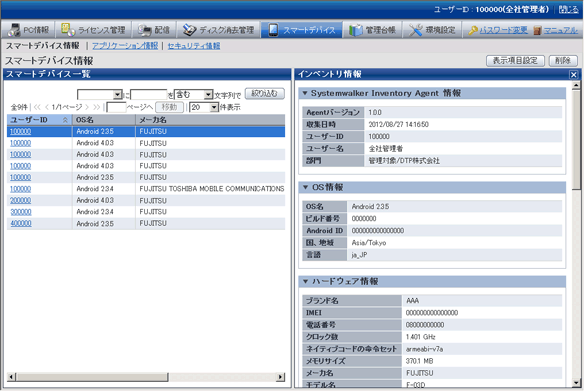This screenshot has width=584, height=391.
Task: Collapse the Systemwalker Inventory Agent 情報 section
Action: pos(305,93)
